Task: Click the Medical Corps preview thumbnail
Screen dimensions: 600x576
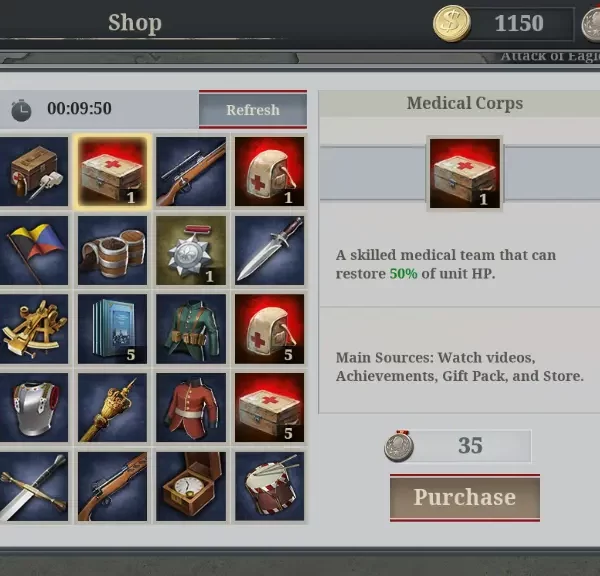Action: 465,173
